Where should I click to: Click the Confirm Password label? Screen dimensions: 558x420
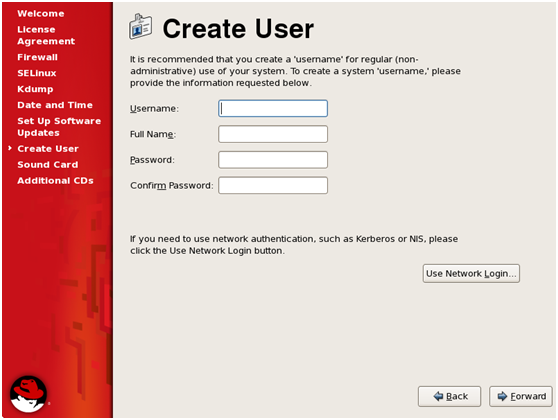pos(172,185)
